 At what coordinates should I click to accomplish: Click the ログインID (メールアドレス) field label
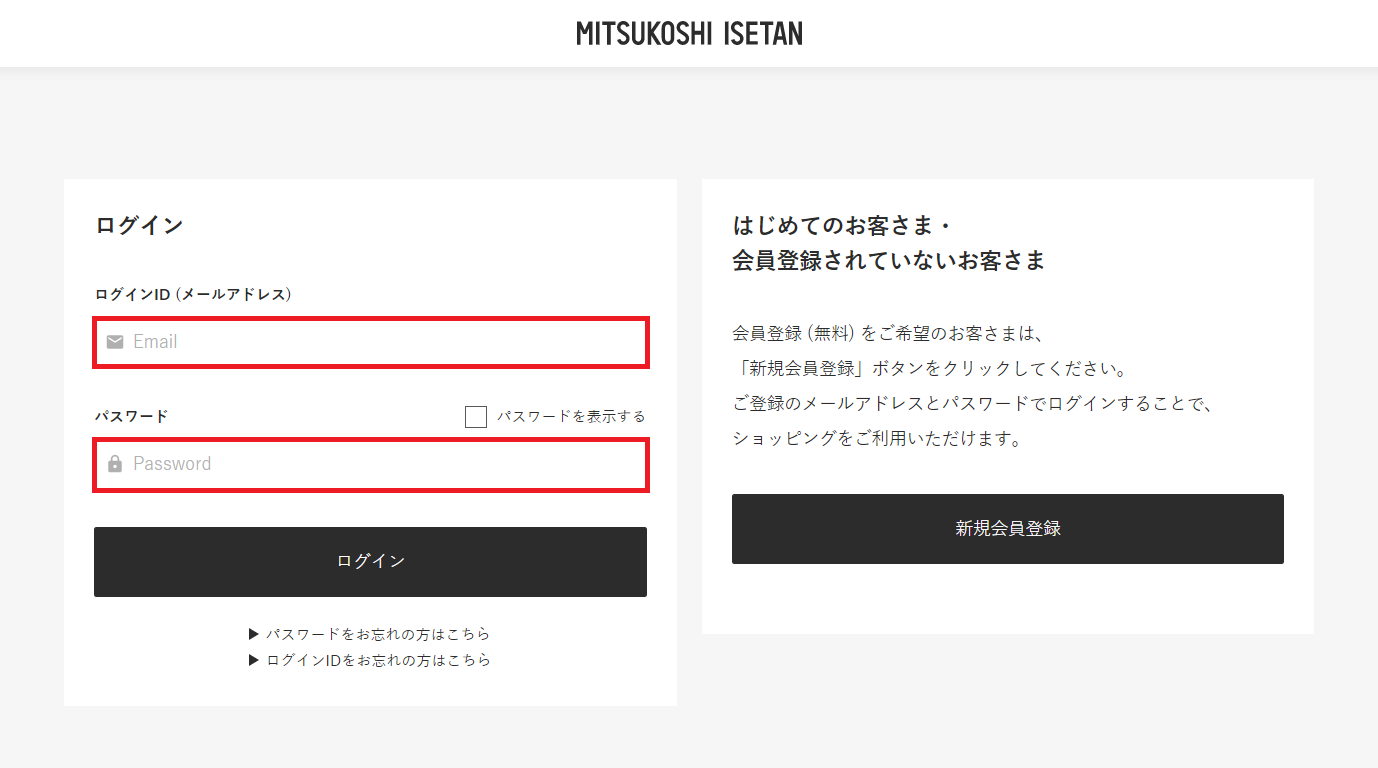tap(193, 294)
